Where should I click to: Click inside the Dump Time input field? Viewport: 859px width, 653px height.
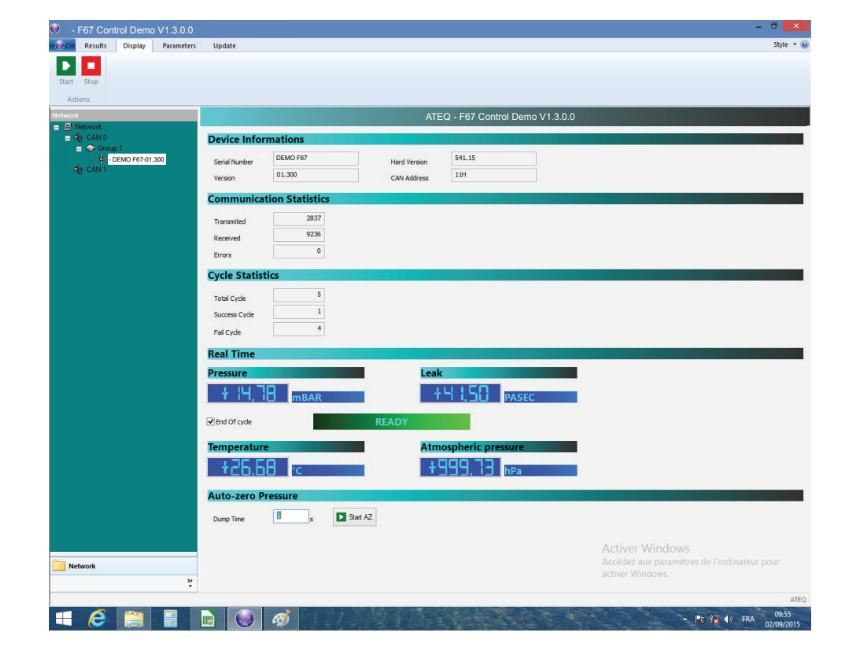(290, 516)
